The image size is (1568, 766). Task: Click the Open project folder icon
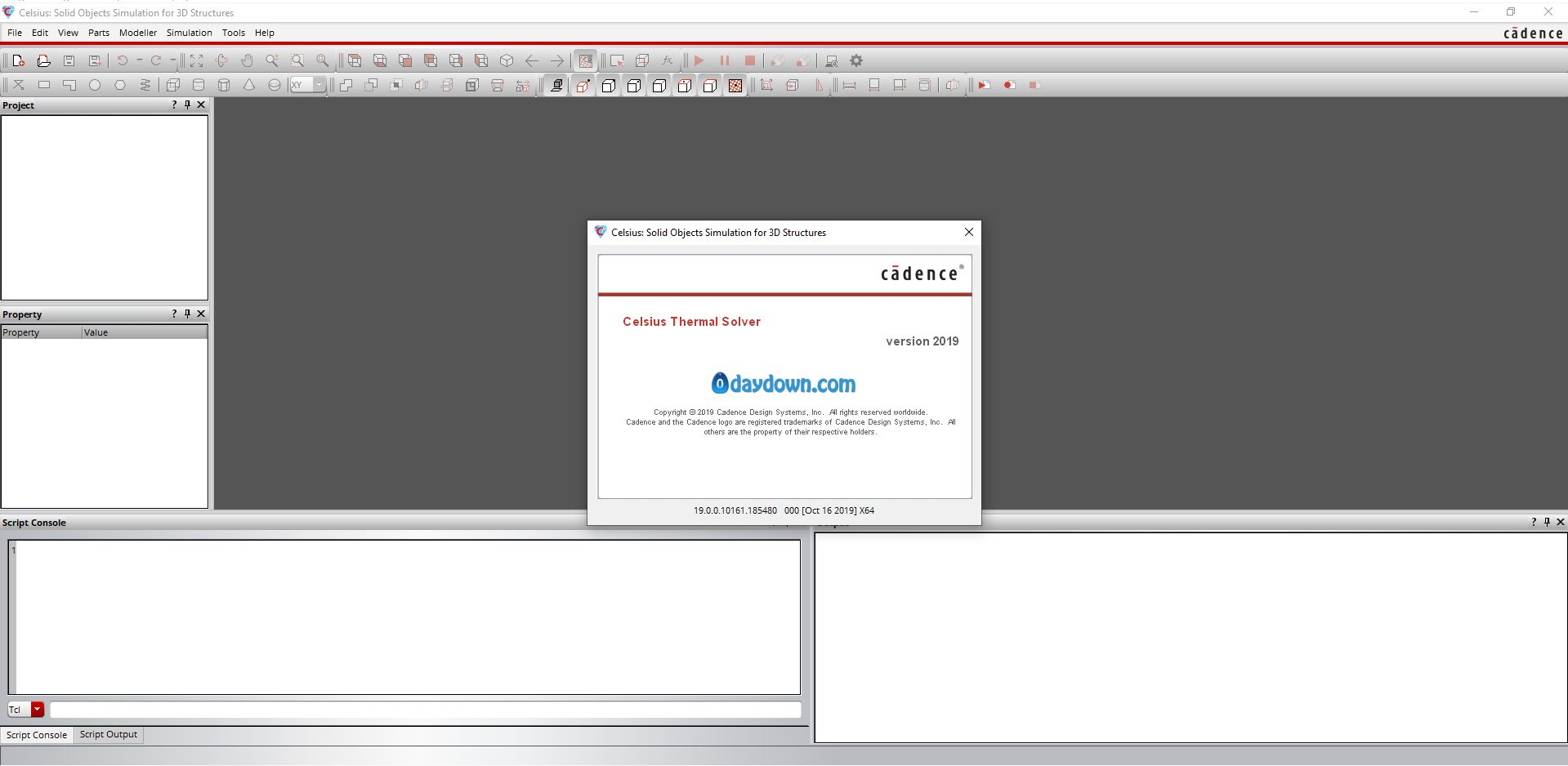coord(43,60)
